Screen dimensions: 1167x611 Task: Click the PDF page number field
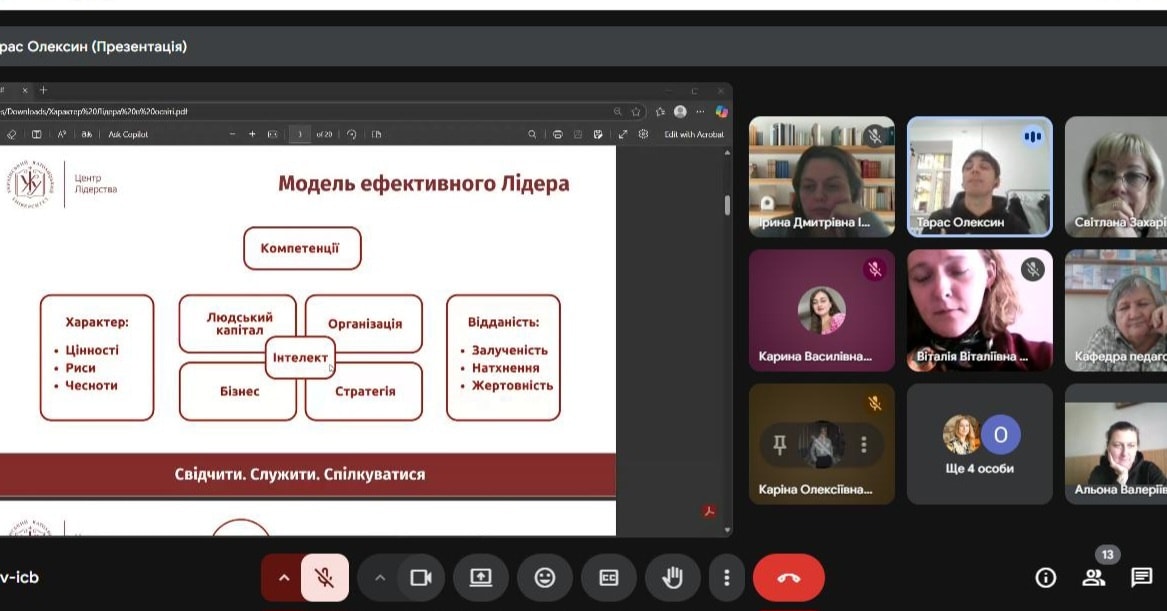click(x=300, y=135)
